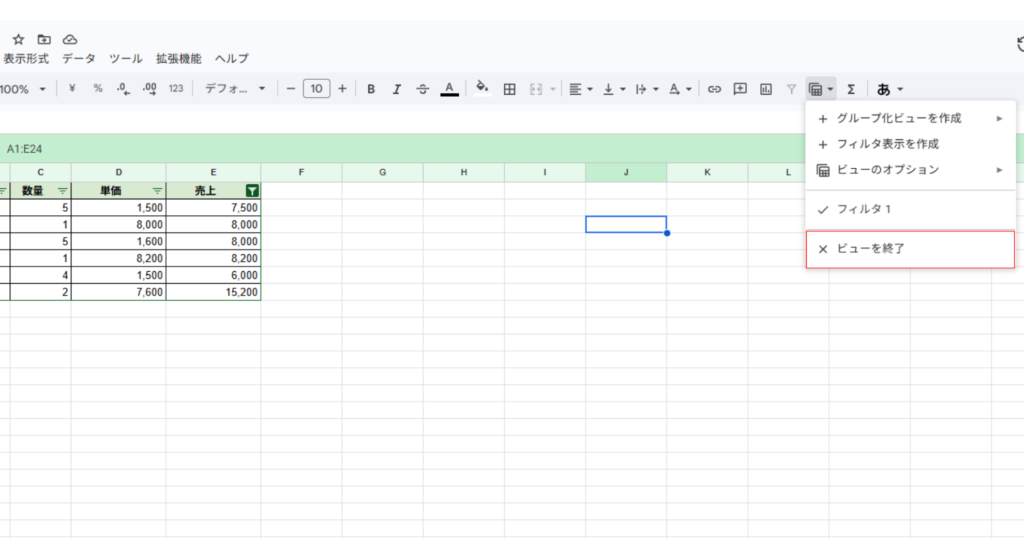Screen dimensions: 1024x559
Task: Format cells as percent
Action: [x=98, y=89]
